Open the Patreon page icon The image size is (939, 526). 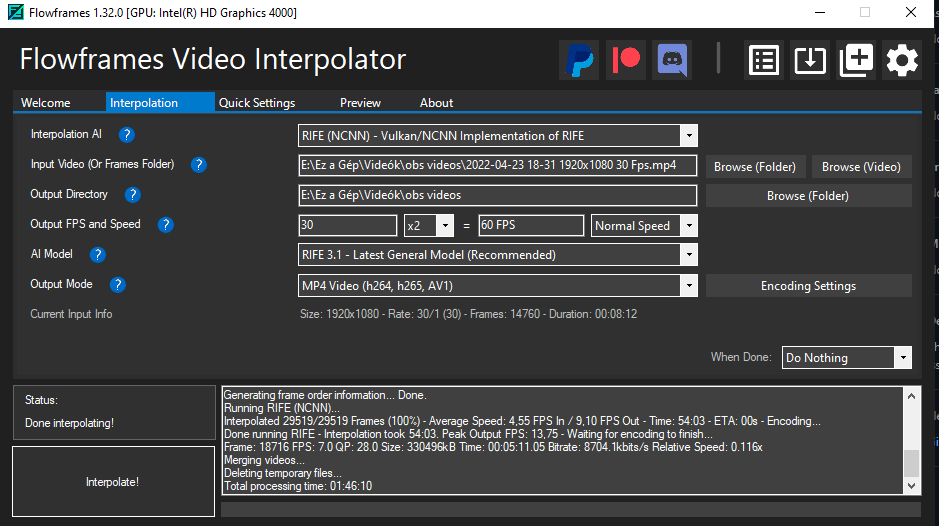pos(626,60)
